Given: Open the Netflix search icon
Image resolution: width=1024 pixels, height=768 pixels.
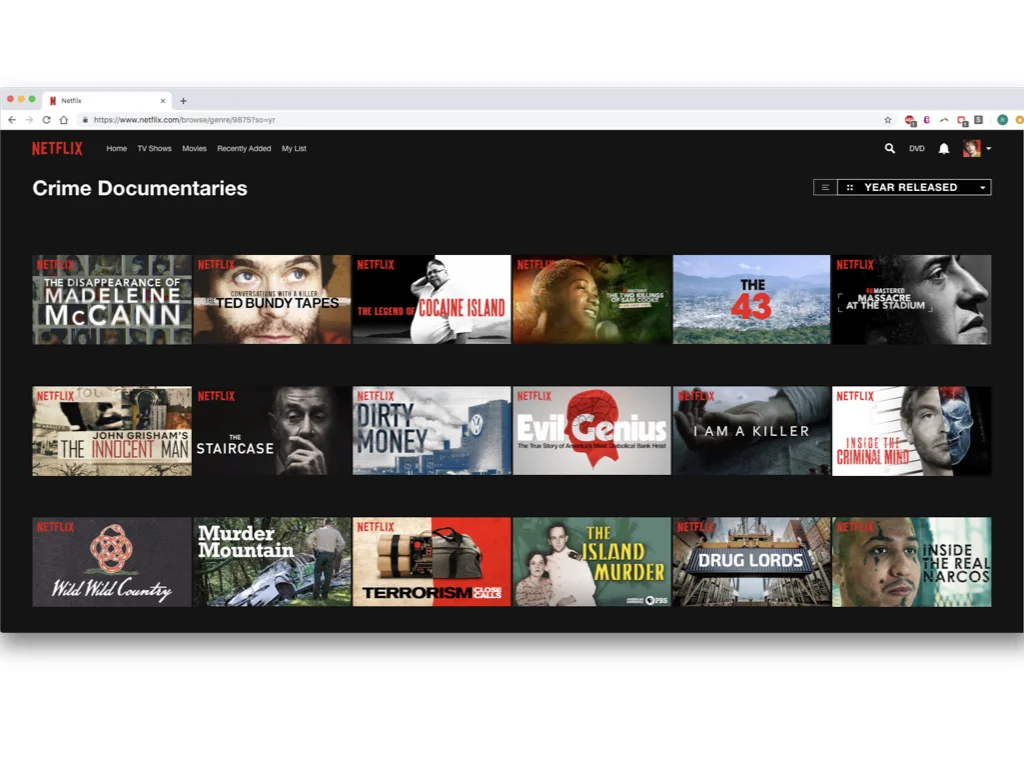Looking at the screenshot, I should (889, 148).
